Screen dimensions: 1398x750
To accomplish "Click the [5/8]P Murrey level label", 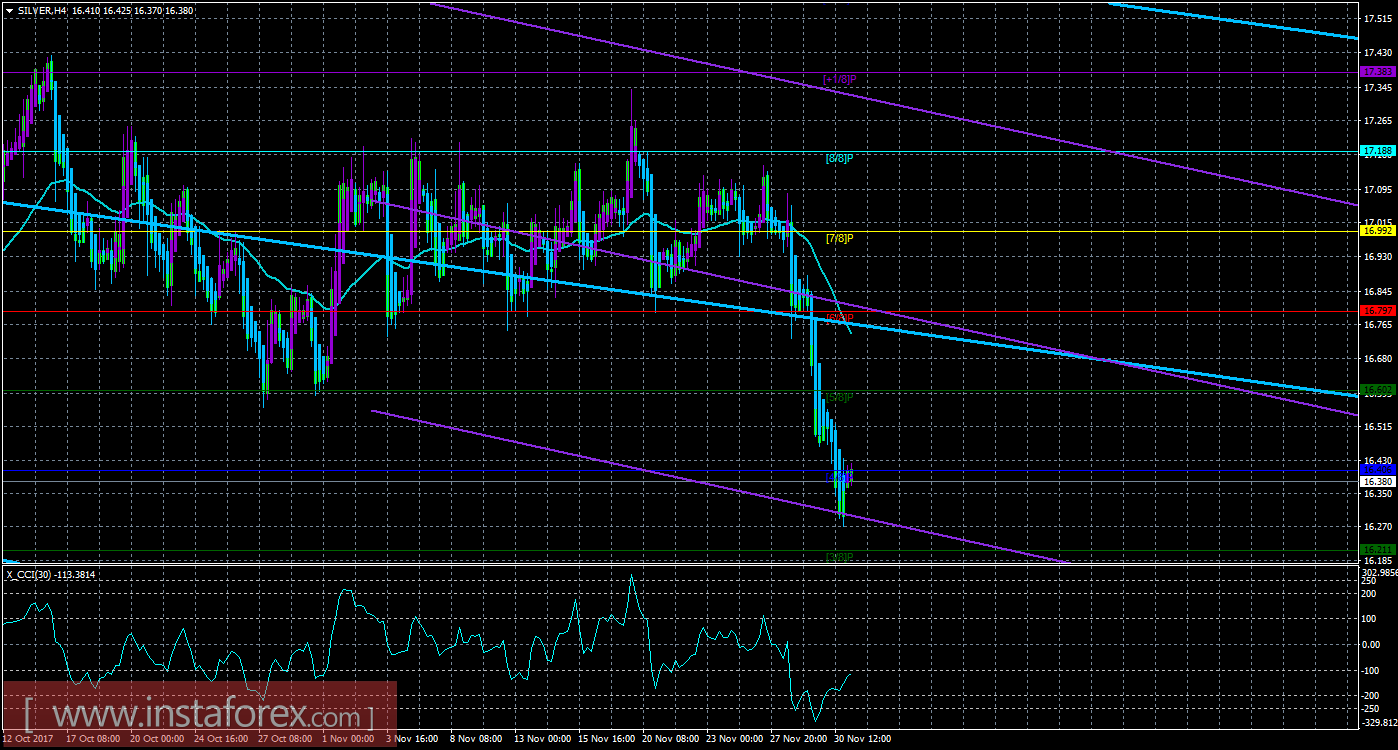I will (839, 397).
